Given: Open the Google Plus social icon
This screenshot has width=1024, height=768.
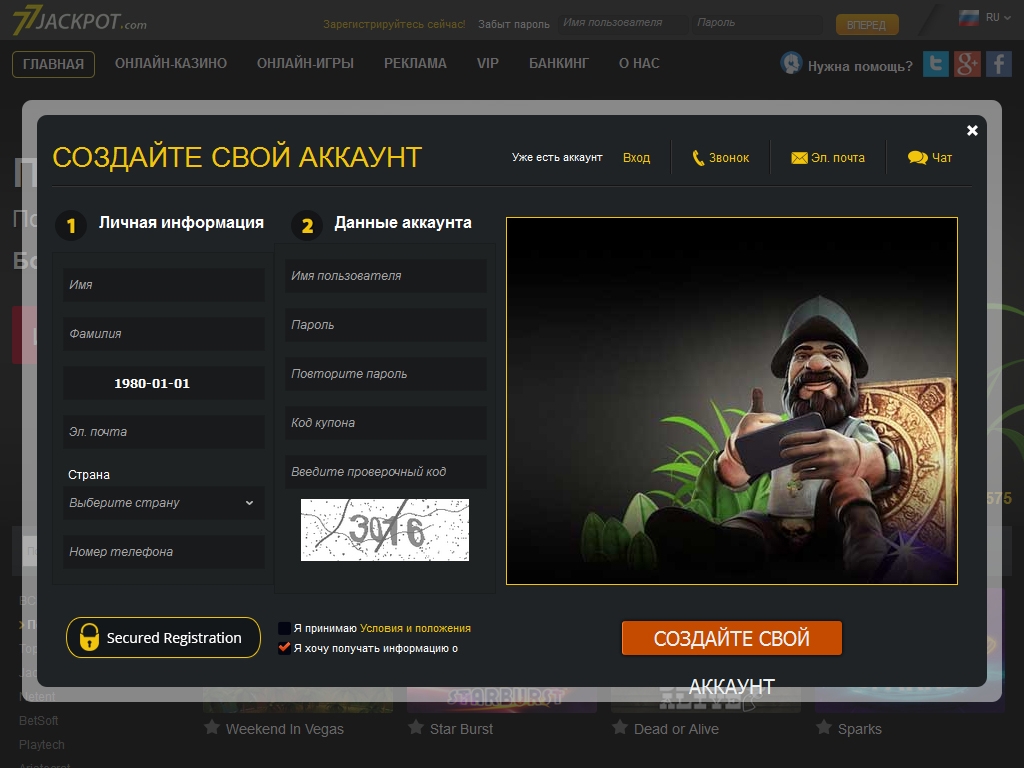Looking at the screenshot, I should point(967,64).
